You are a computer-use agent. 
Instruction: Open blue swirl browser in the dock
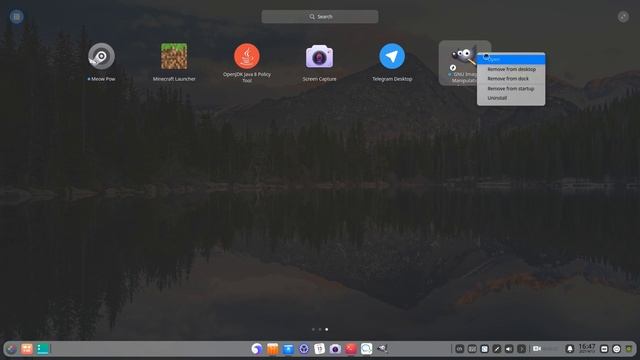tap(257, 349)
